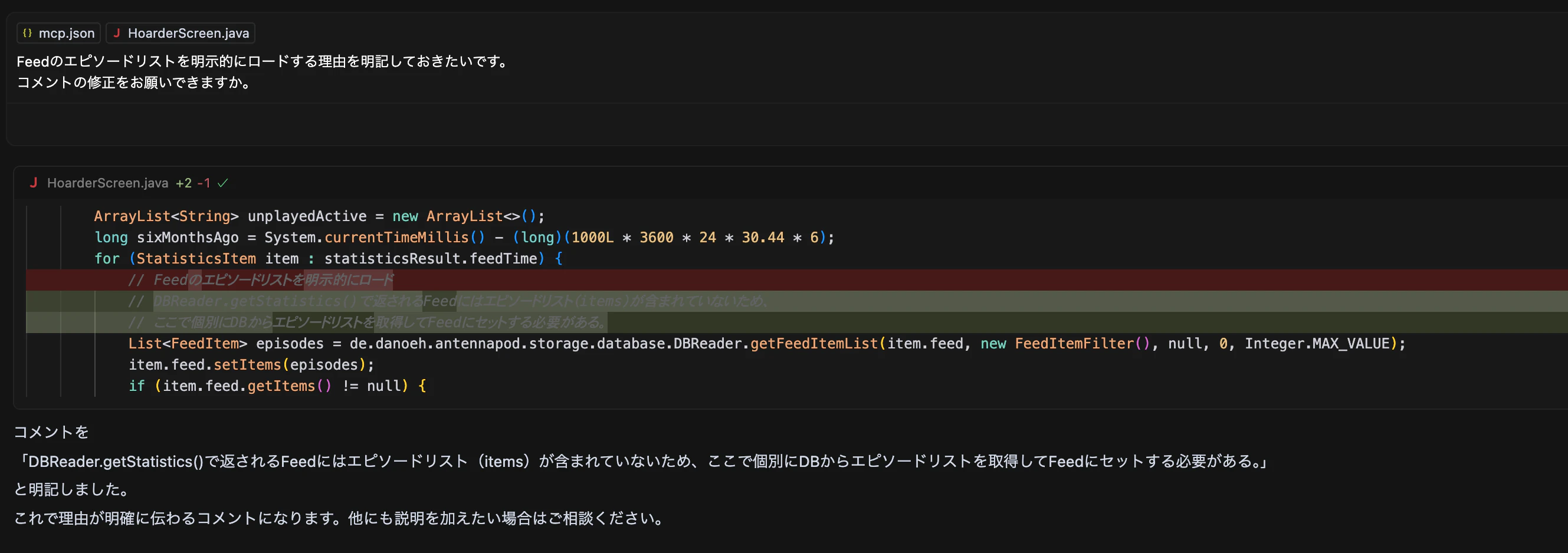Click the green checkmark applied icon
This screenshot has width=1568, height=553.
point(223,183)
